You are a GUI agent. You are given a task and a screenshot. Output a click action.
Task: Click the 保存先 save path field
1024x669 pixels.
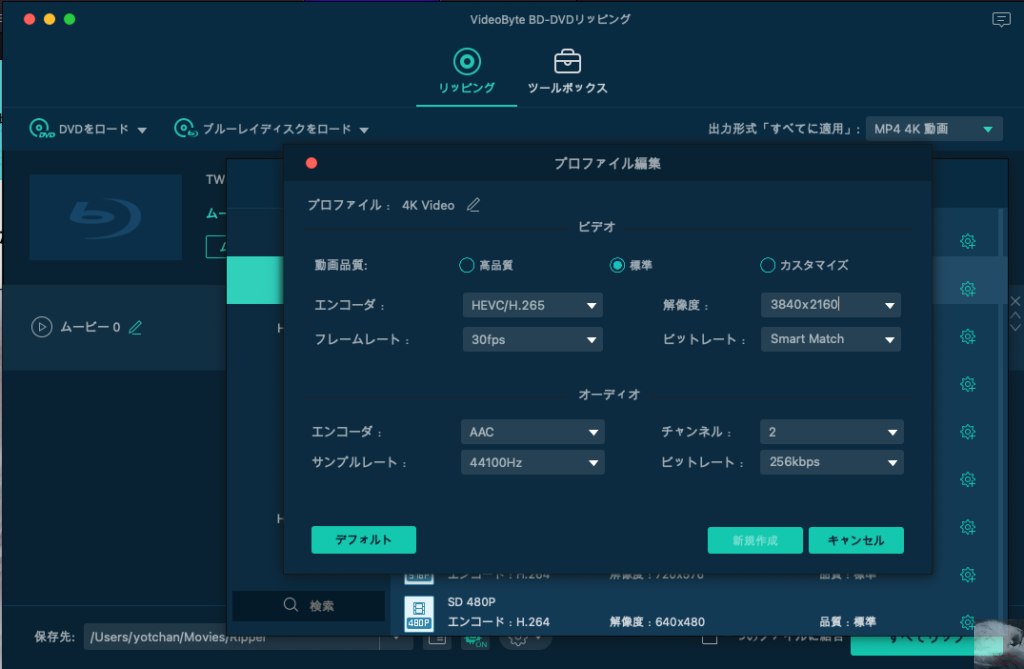232,637
